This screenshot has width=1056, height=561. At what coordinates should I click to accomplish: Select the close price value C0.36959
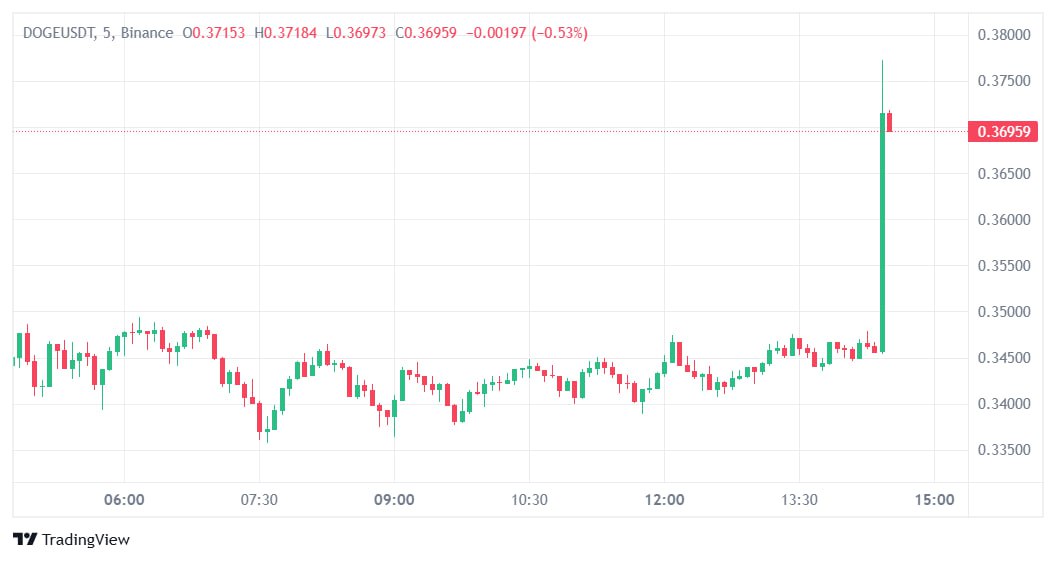[x=428, y=33]
